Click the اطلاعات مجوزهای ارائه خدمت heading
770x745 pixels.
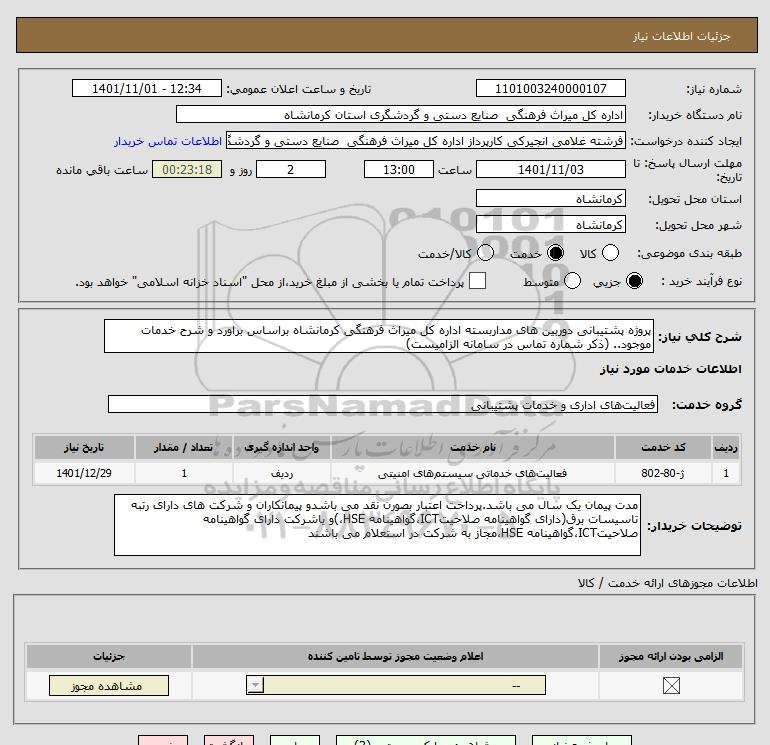668,583
